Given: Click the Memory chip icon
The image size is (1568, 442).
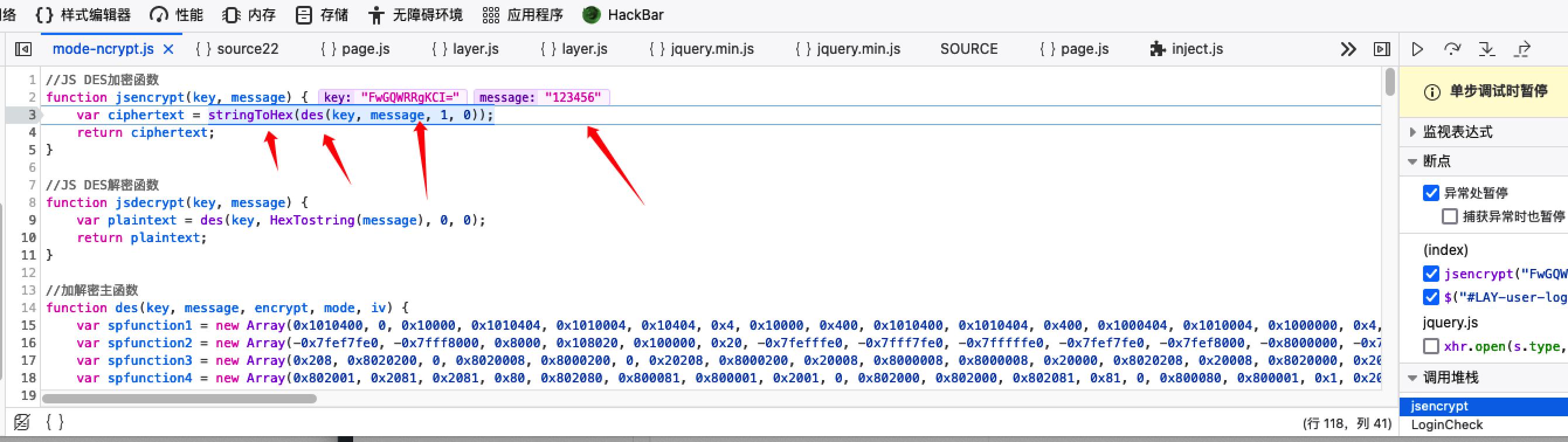Looking at the screenshot, I should coord(231,15).
